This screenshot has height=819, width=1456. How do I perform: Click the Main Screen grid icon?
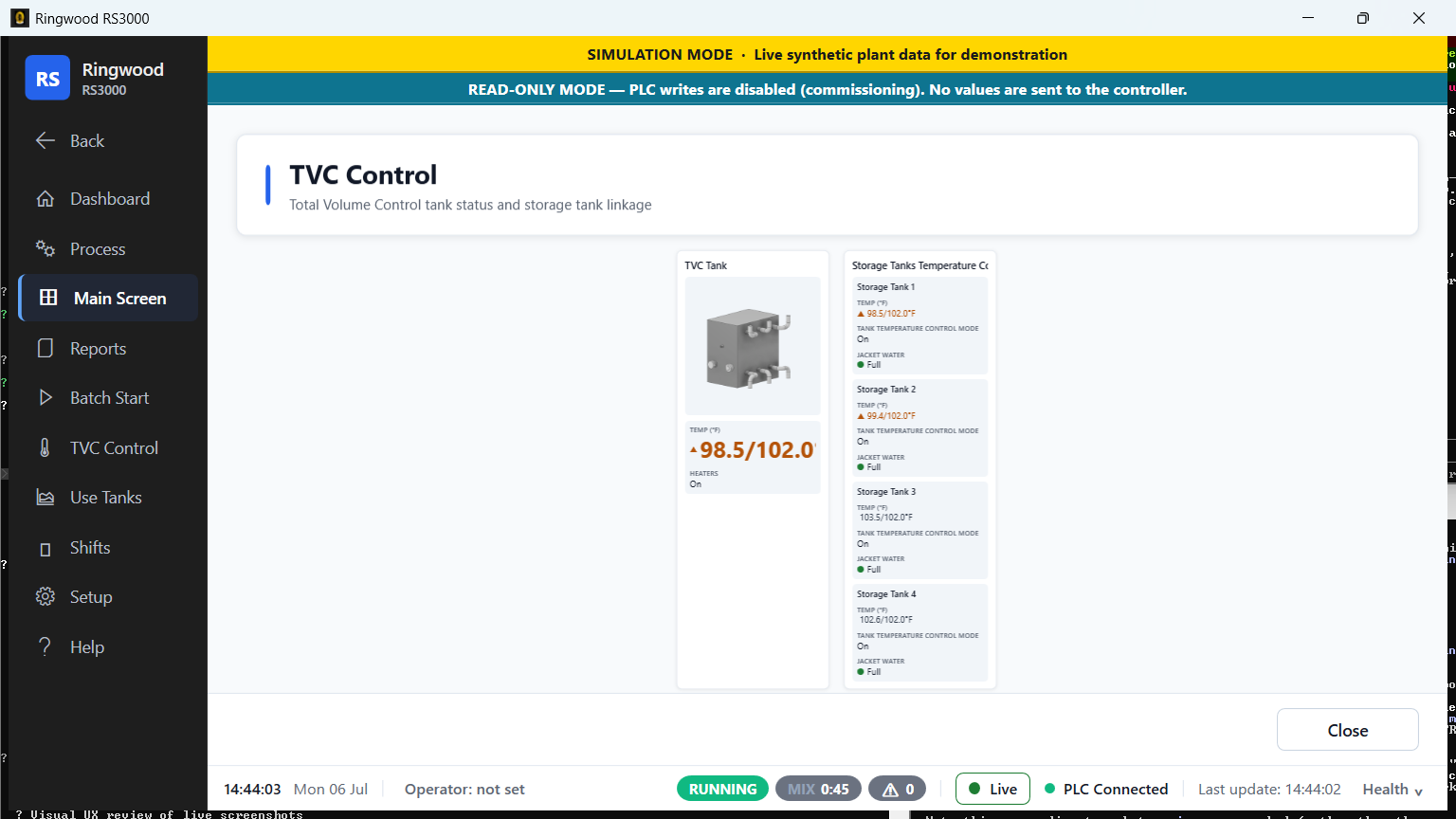(x=48, y=298)
